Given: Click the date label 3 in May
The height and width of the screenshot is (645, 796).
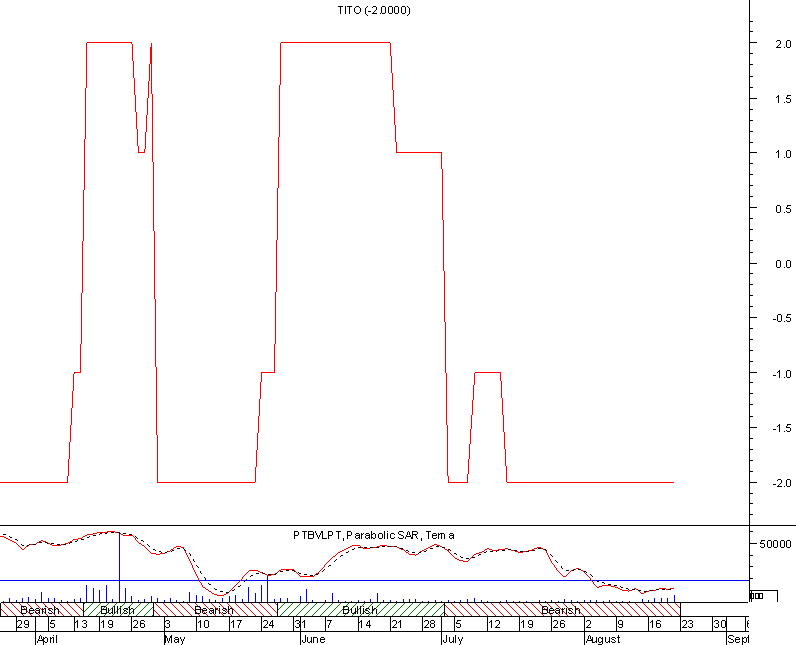Looking at the screenshot, I should 168,624.
